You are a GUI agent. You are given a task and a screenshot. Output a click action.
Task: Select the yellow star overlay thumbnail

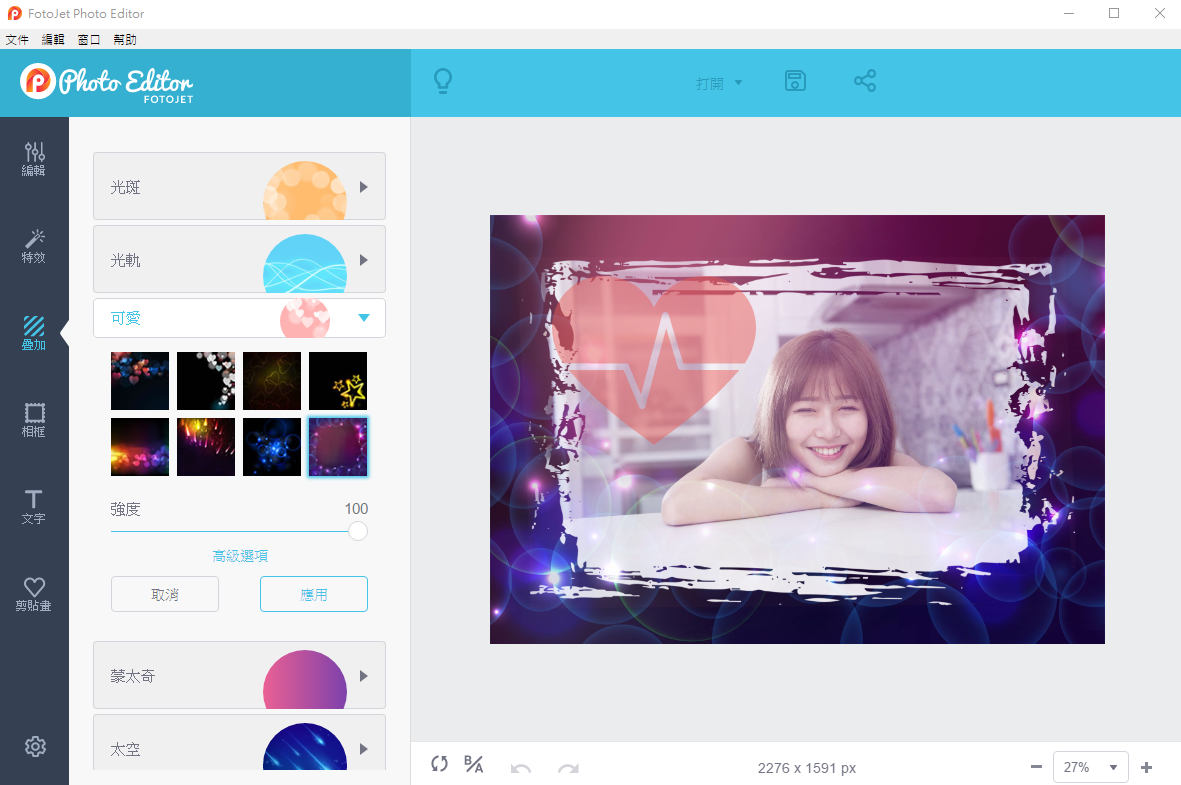click(337, 381)
